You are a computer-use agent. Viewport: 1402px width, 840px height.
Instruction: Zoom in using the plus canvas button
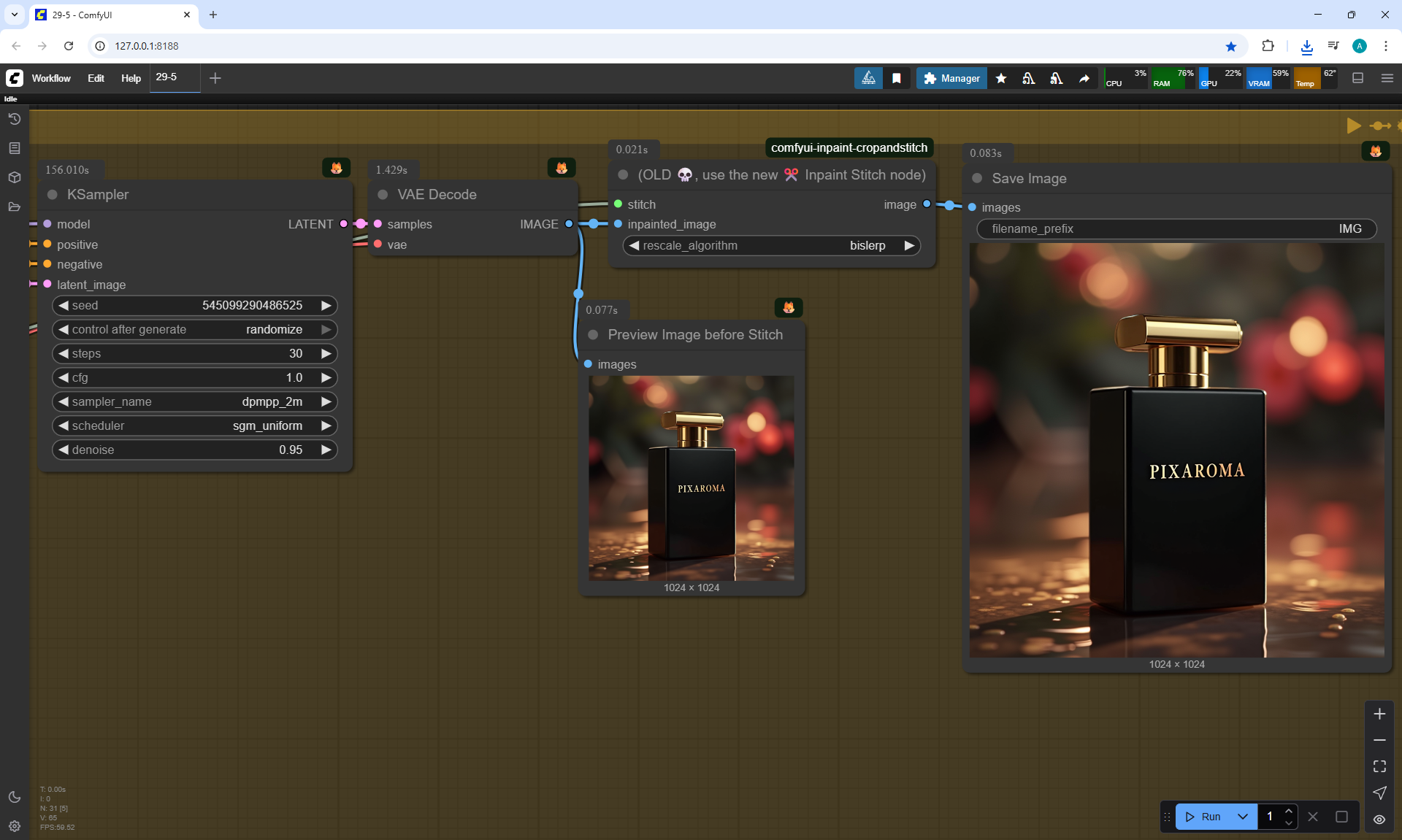pos(1379,714)
